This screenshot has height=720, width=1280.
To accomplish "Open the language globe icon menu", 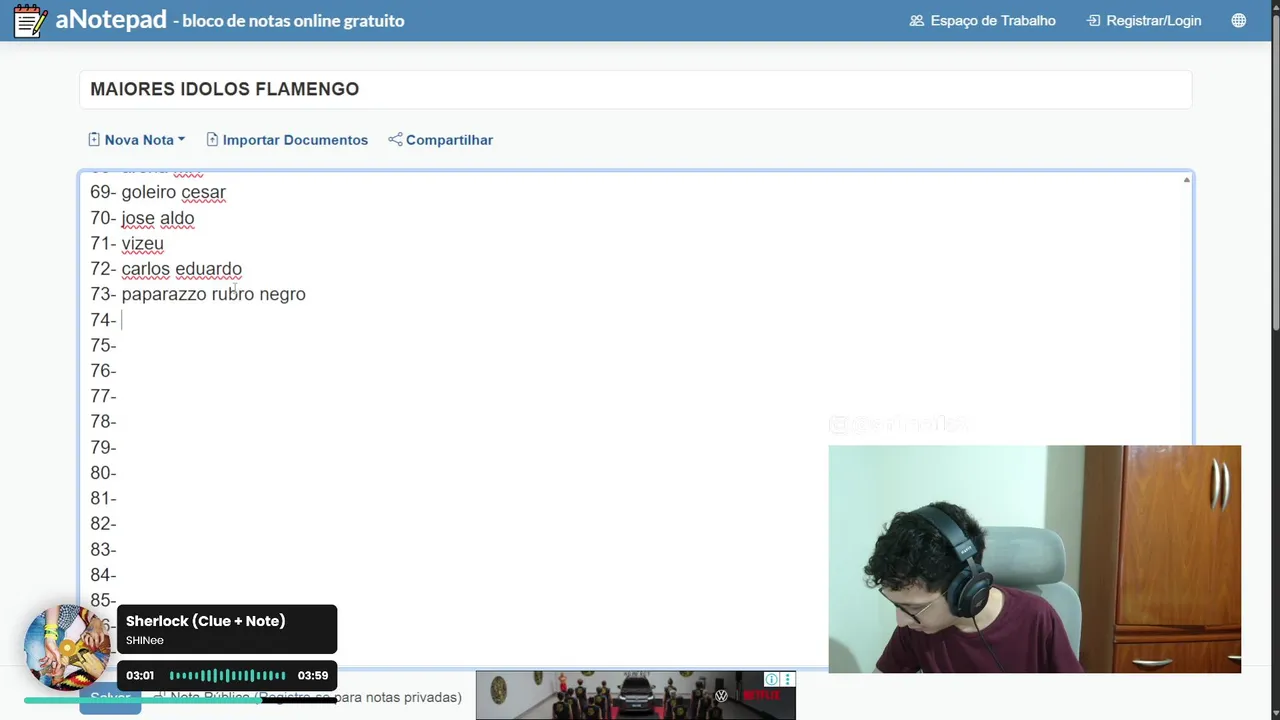I will click(x=1239, y=20).
